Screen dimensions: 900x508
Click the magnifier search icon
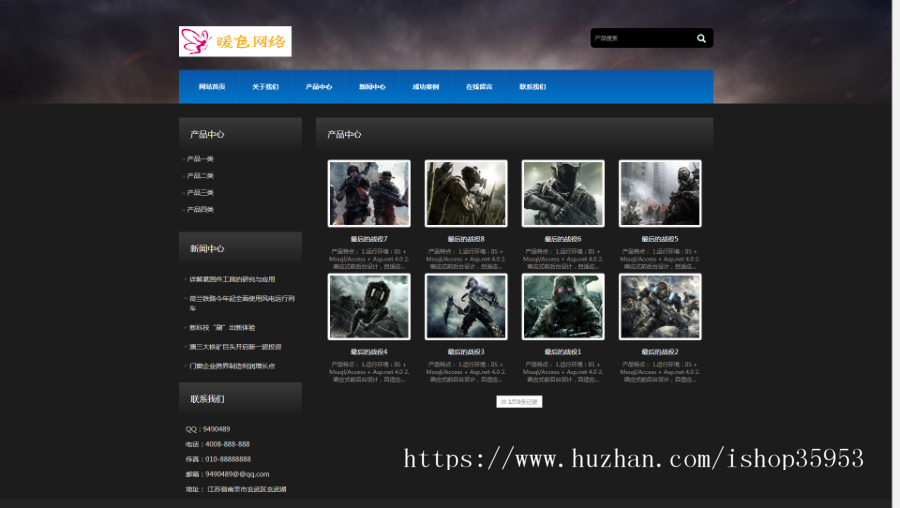pos(701,38)
